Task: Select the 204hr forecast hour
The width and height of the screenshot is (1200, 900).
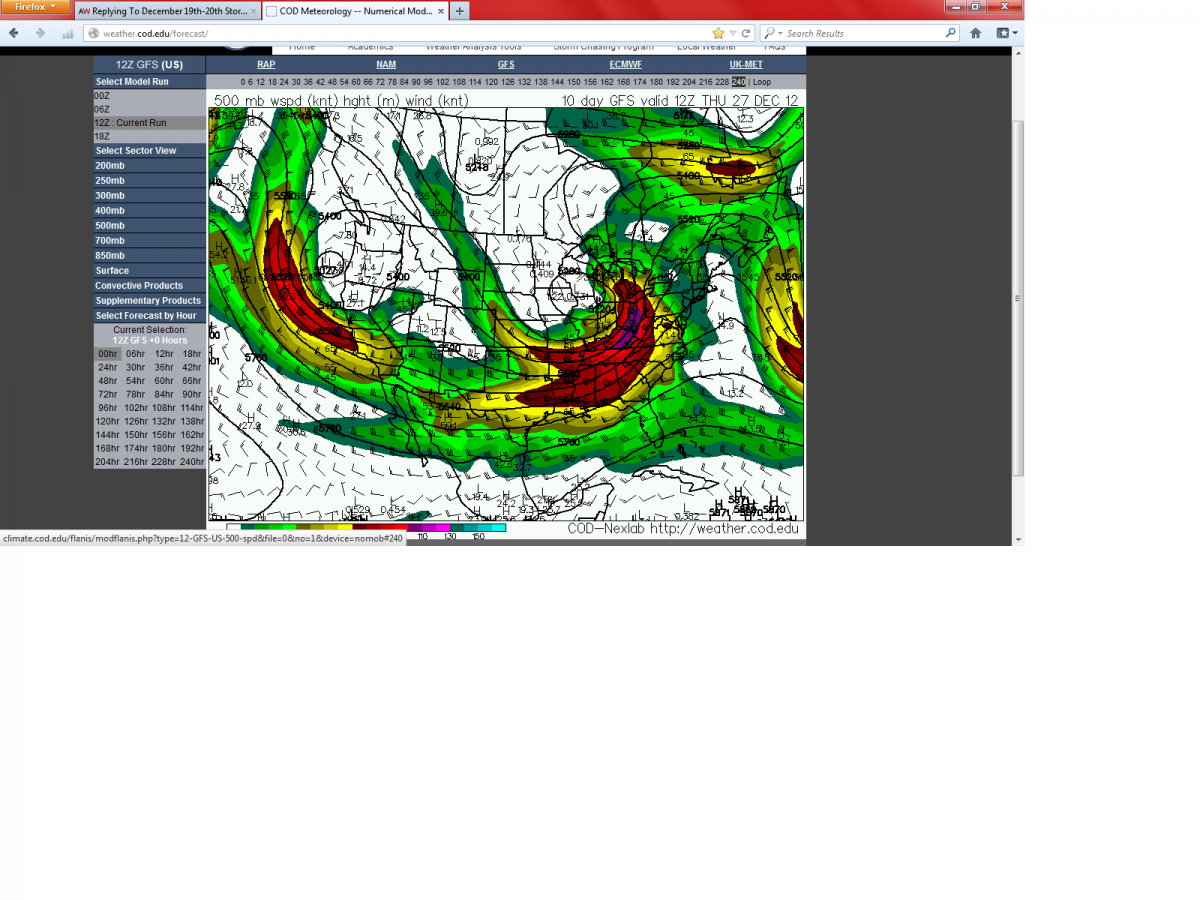Action: (108, 462)
